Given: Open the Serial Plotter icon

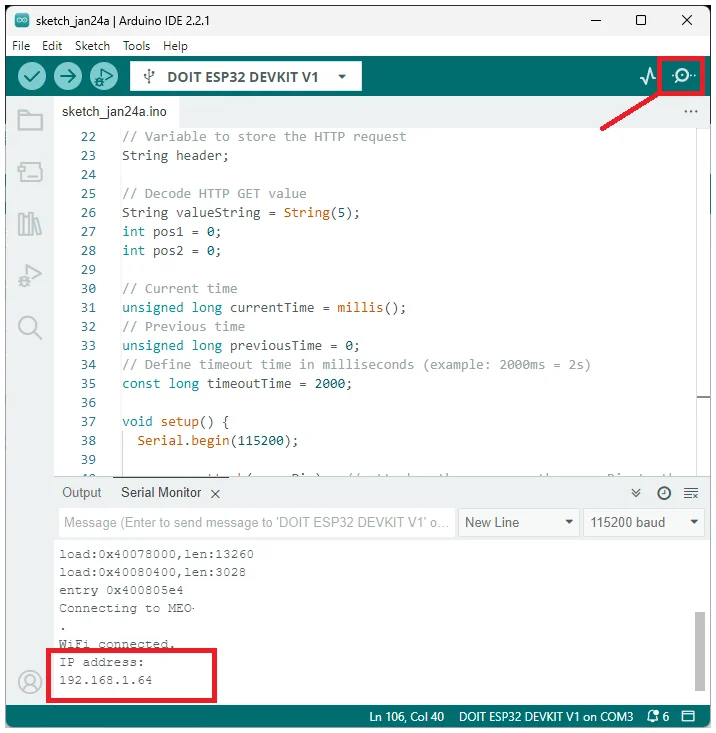Looking at the screenshot, I should 648,76.
